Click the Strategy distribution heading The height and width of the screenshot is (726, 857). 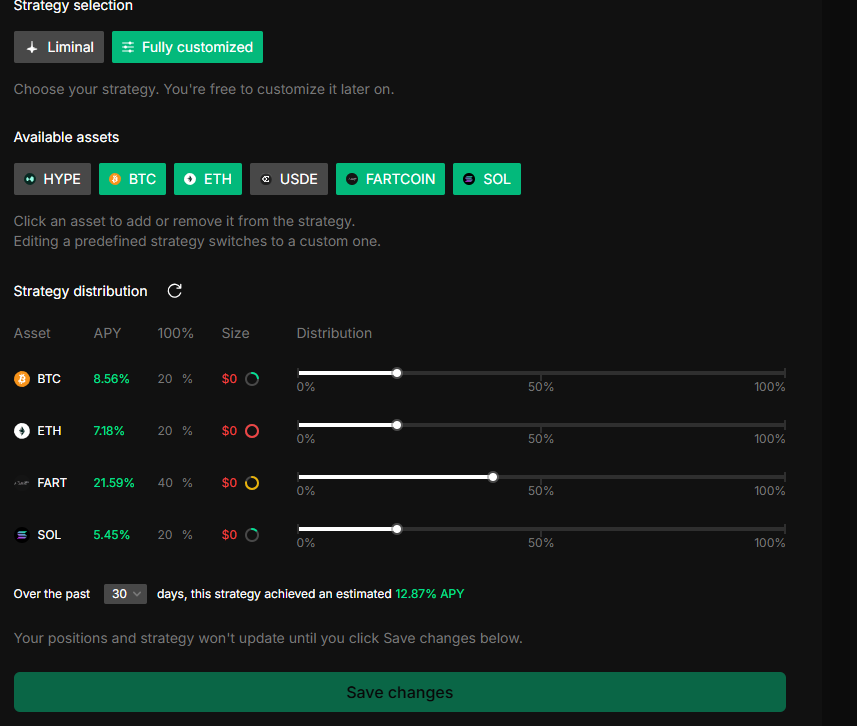click(80, 291)
